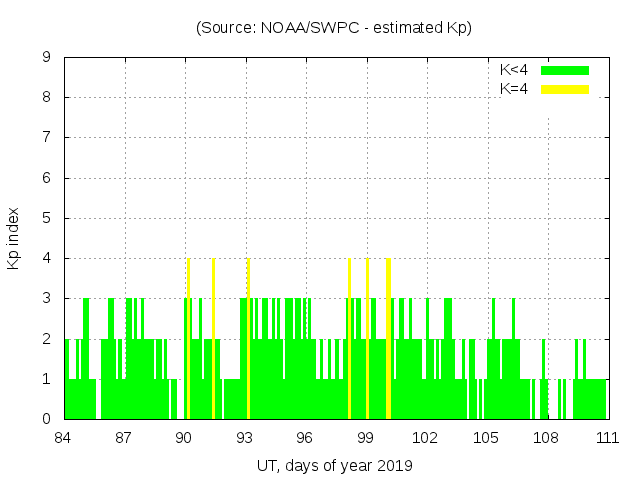Select the K<4 legend label text
This screenshot has width=640, height=480.
514,70
